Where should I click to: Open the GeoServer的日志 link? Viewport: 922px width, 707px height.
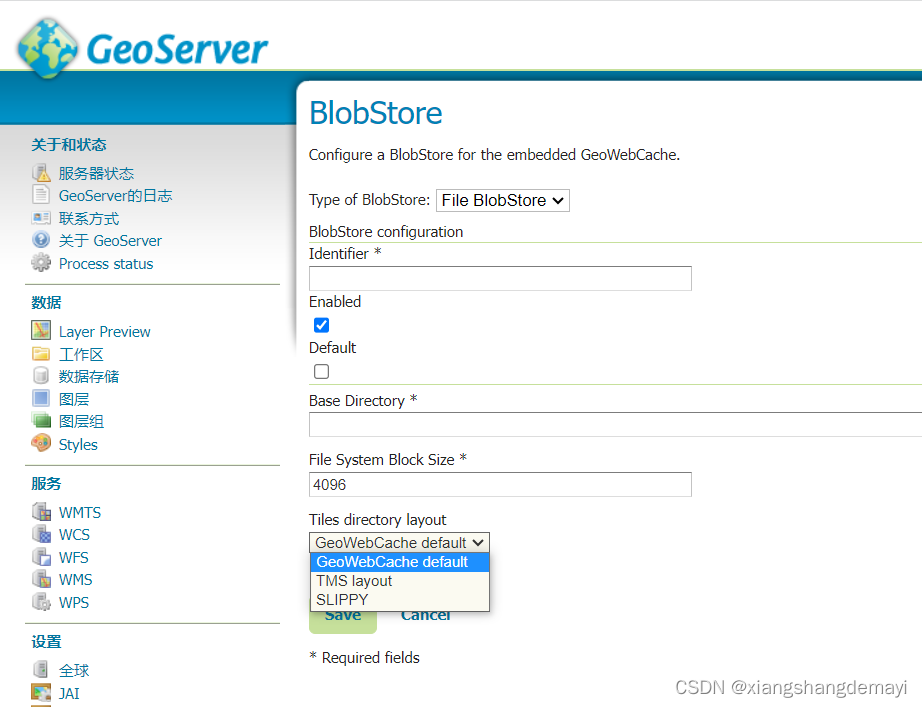tap(115, 195)
